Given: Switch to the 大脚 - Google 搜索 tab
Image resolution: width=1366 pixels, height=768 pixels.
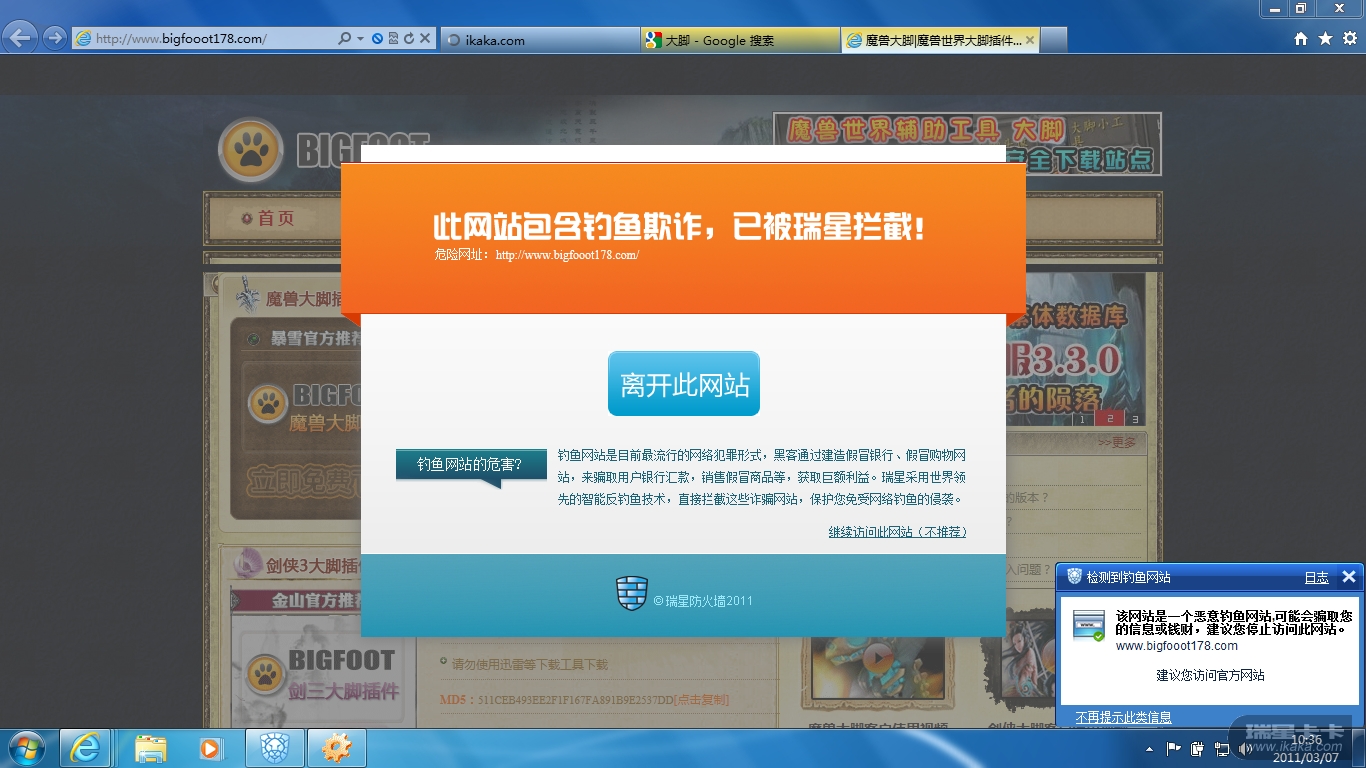Looking at the screenshot, I should [740, 40].
